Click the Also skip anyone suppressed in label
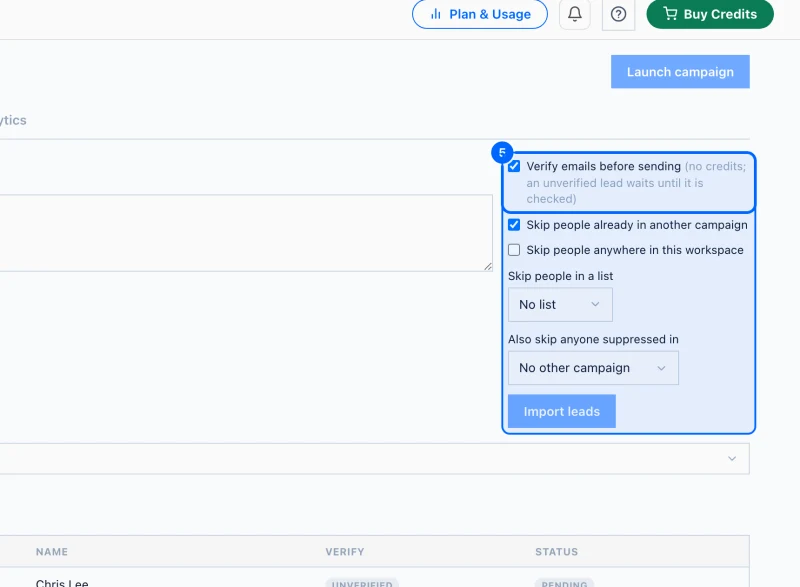This screenshot has width=800, height=587. [x=593, y=339]
